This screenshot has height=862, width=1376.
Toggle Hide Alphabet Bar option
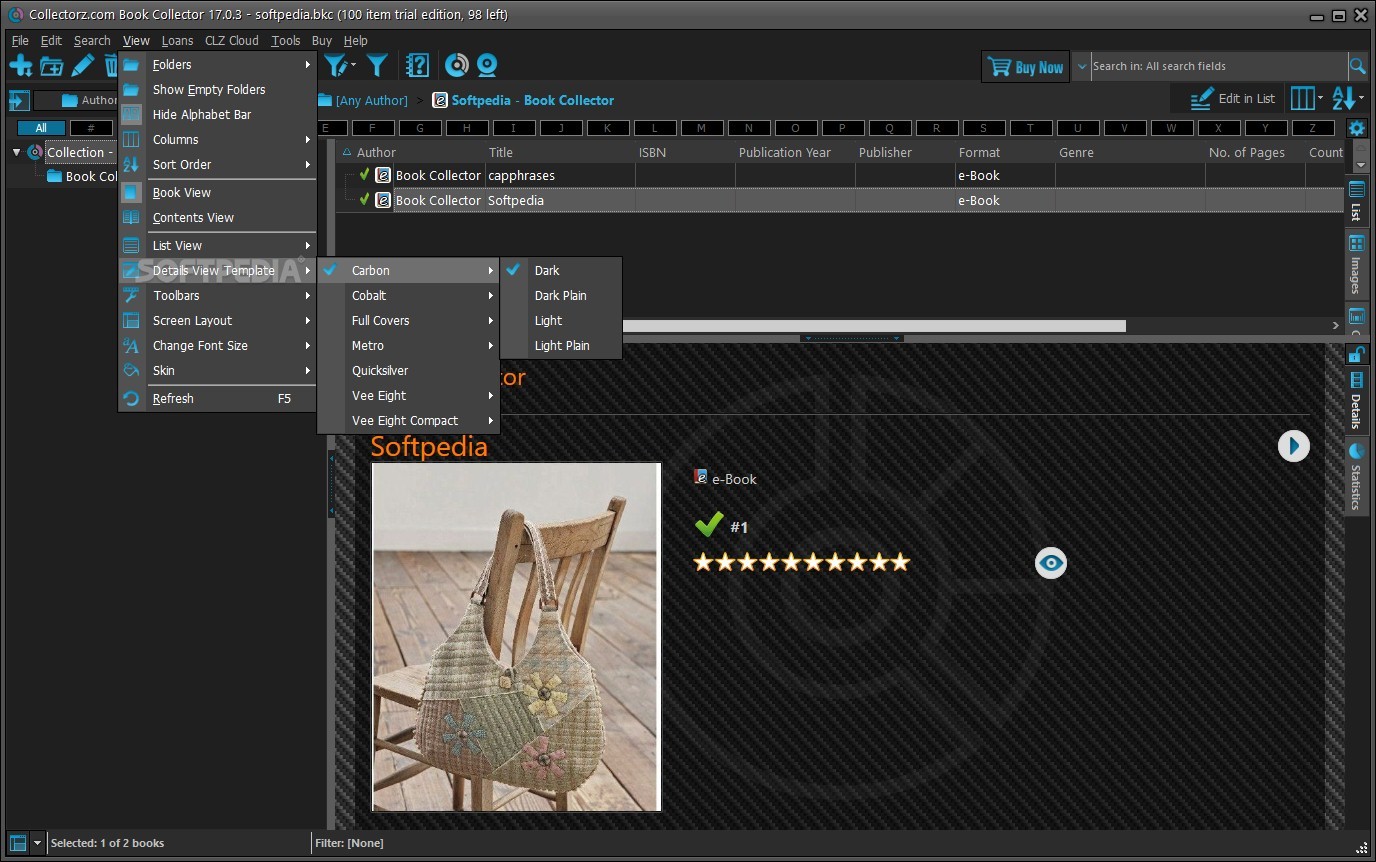[218, 114]
